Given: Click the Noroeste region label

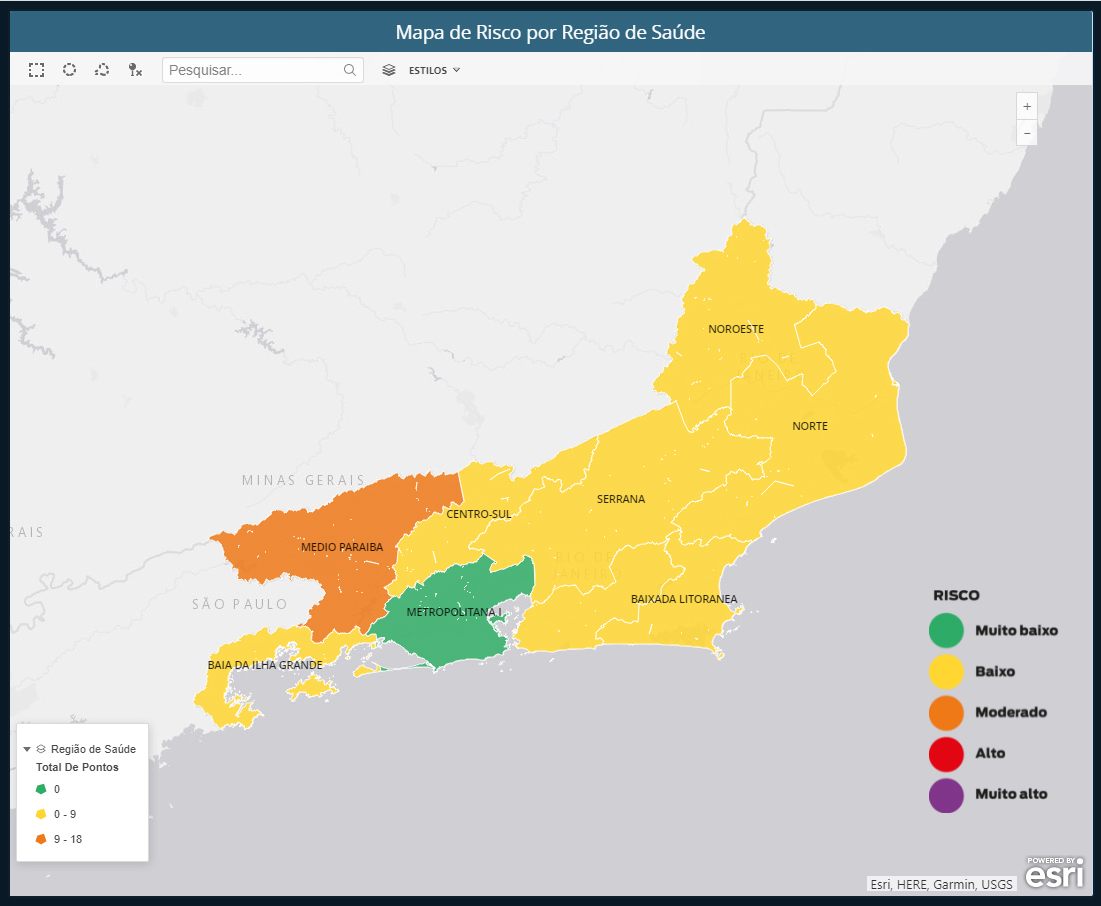Looking at the screenshot, I should [736, 329].
